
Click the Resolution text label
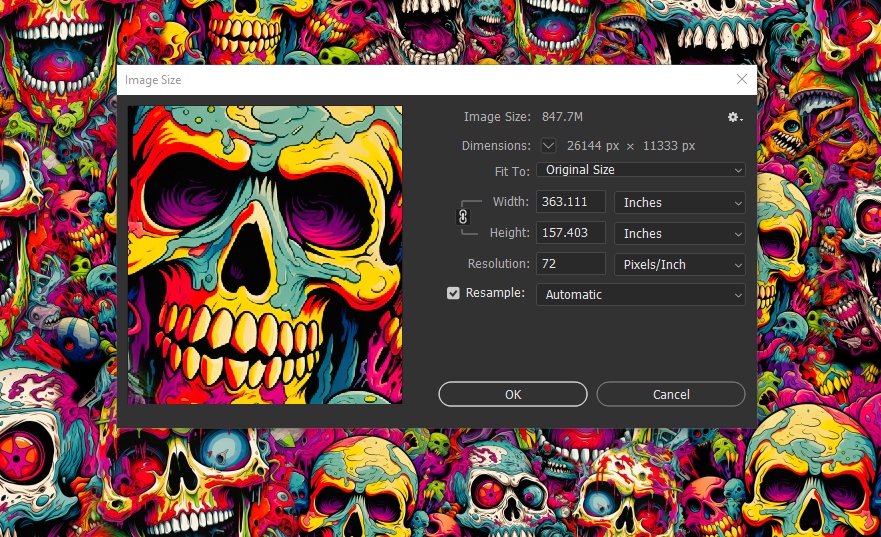[x=498, y=264]
